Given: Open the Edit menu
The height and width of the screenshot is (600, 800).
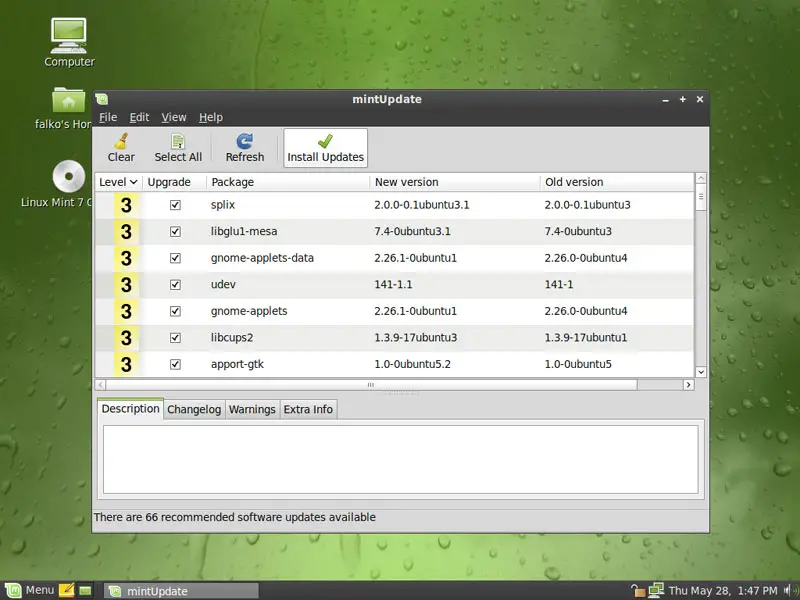Looking at the screenshot, I should [x=139, y=117].
